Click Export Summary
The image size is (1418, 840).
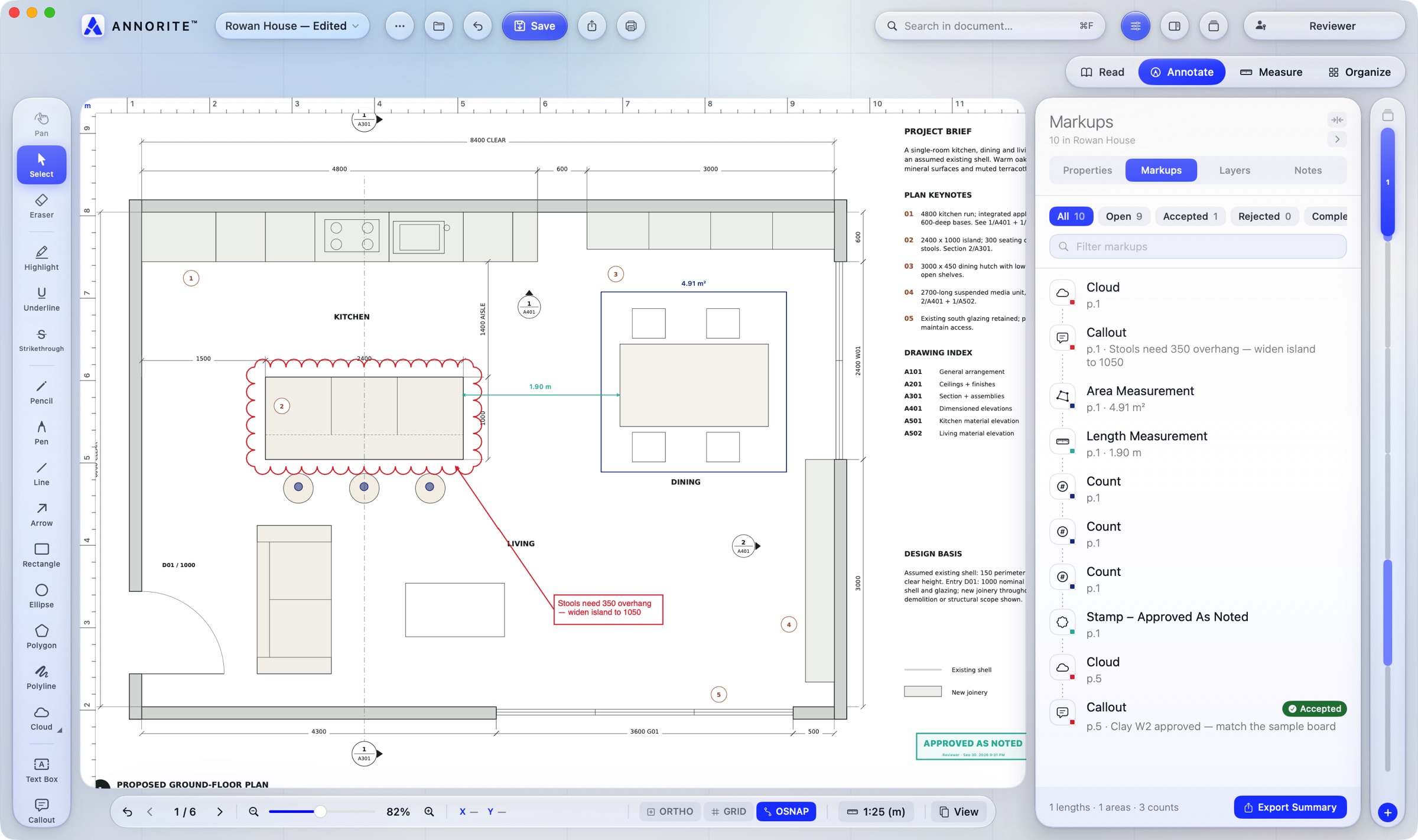coord(1290,807)
